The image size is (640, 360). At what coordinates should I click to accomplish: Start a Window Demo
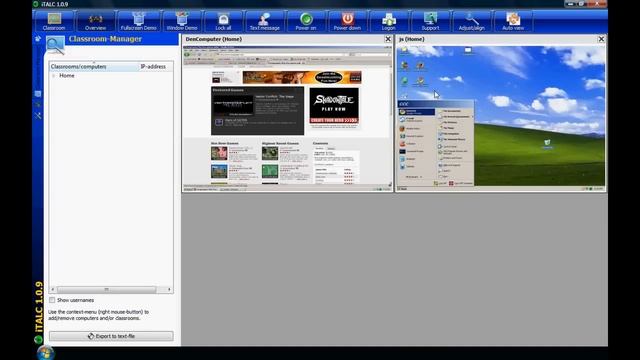point(182,21)
